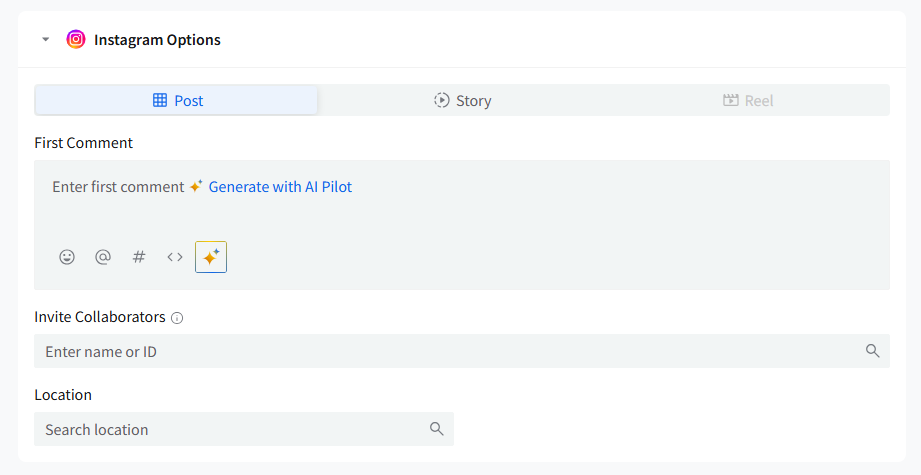The image size is (921, 475).
Task: Click the Instagram Options header title
Action: tap(157, 40)
